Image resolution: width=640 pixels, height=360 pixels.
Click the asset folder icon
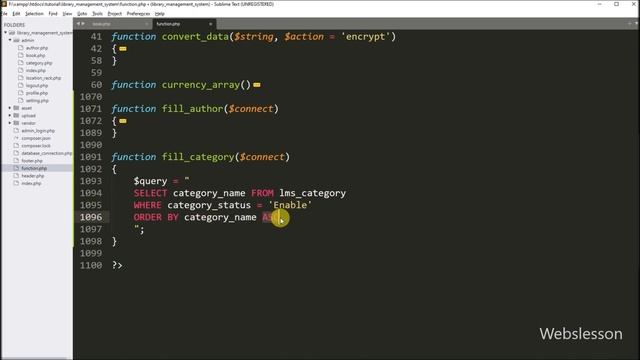point(16,108)
